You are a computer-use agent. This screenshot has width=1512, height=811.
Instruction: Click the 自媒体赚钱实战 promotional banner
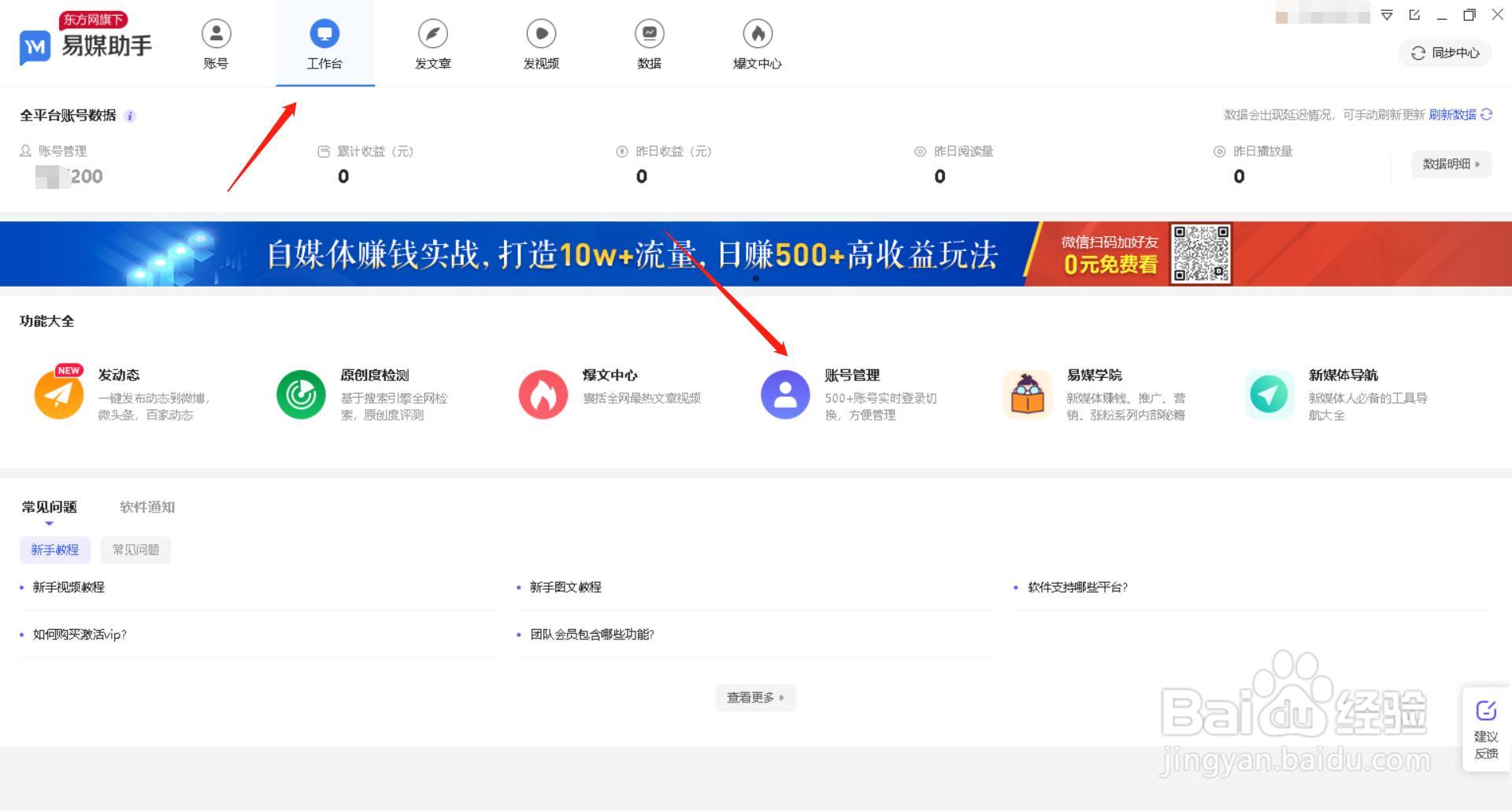756,254
